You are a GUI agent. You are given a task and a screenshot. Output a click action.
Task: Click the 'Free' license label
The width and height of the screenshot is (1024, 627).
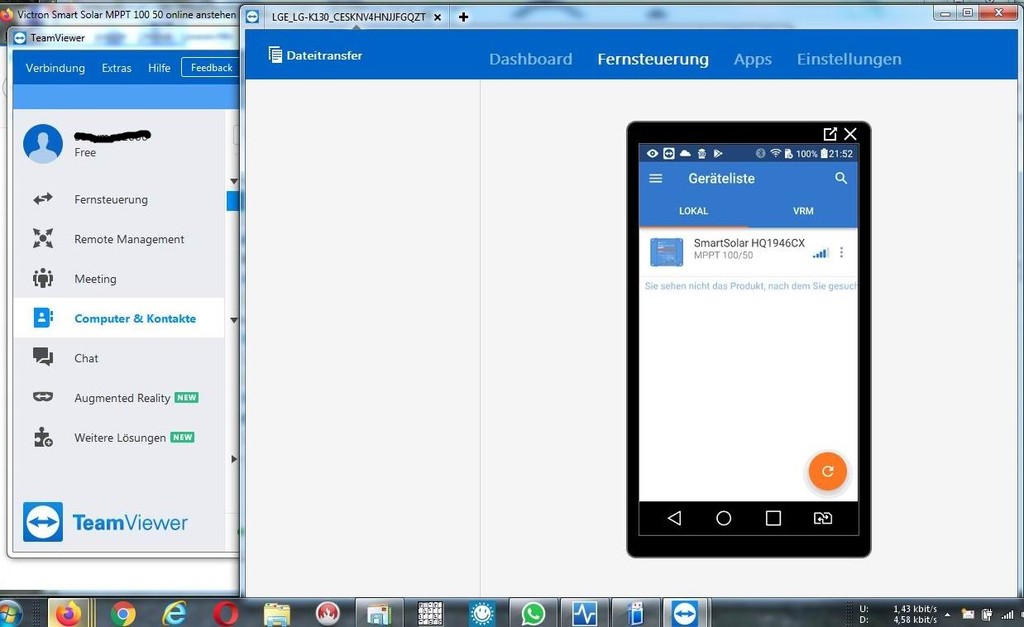[85, 152]
